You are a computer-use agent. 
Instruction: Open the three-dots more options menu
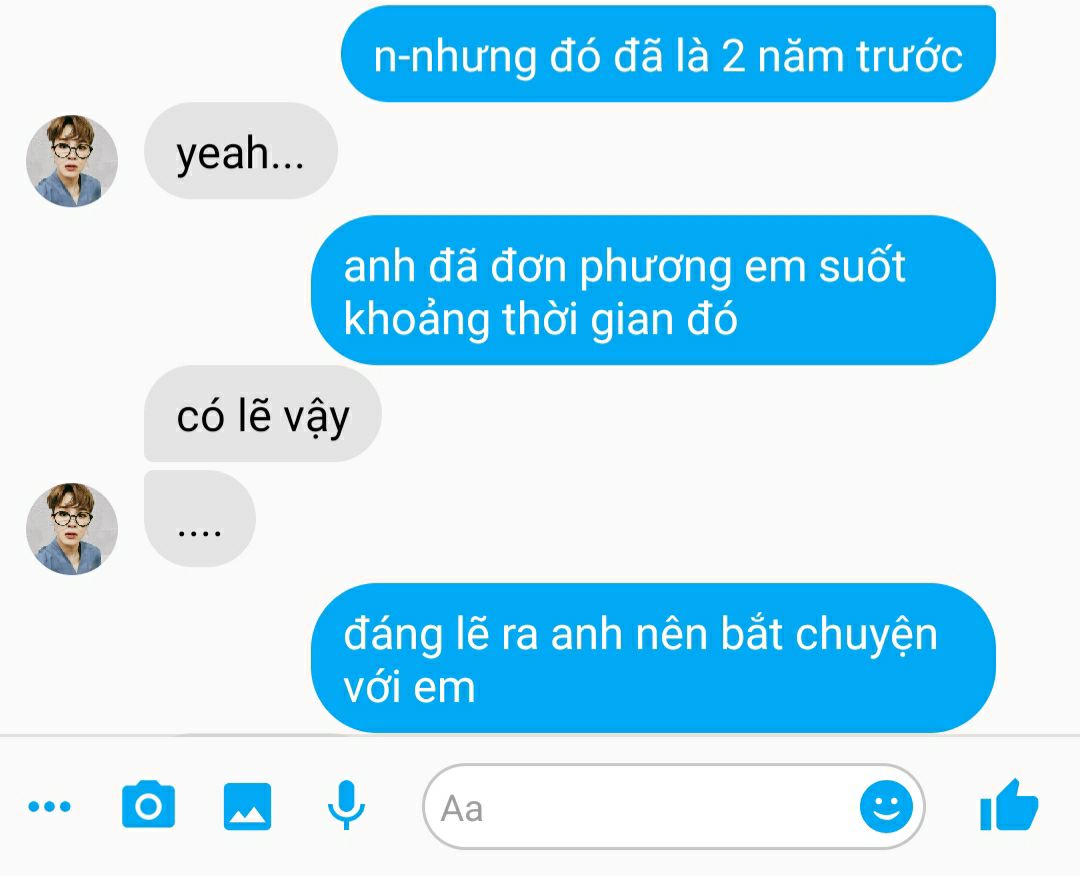pos(49,806)
